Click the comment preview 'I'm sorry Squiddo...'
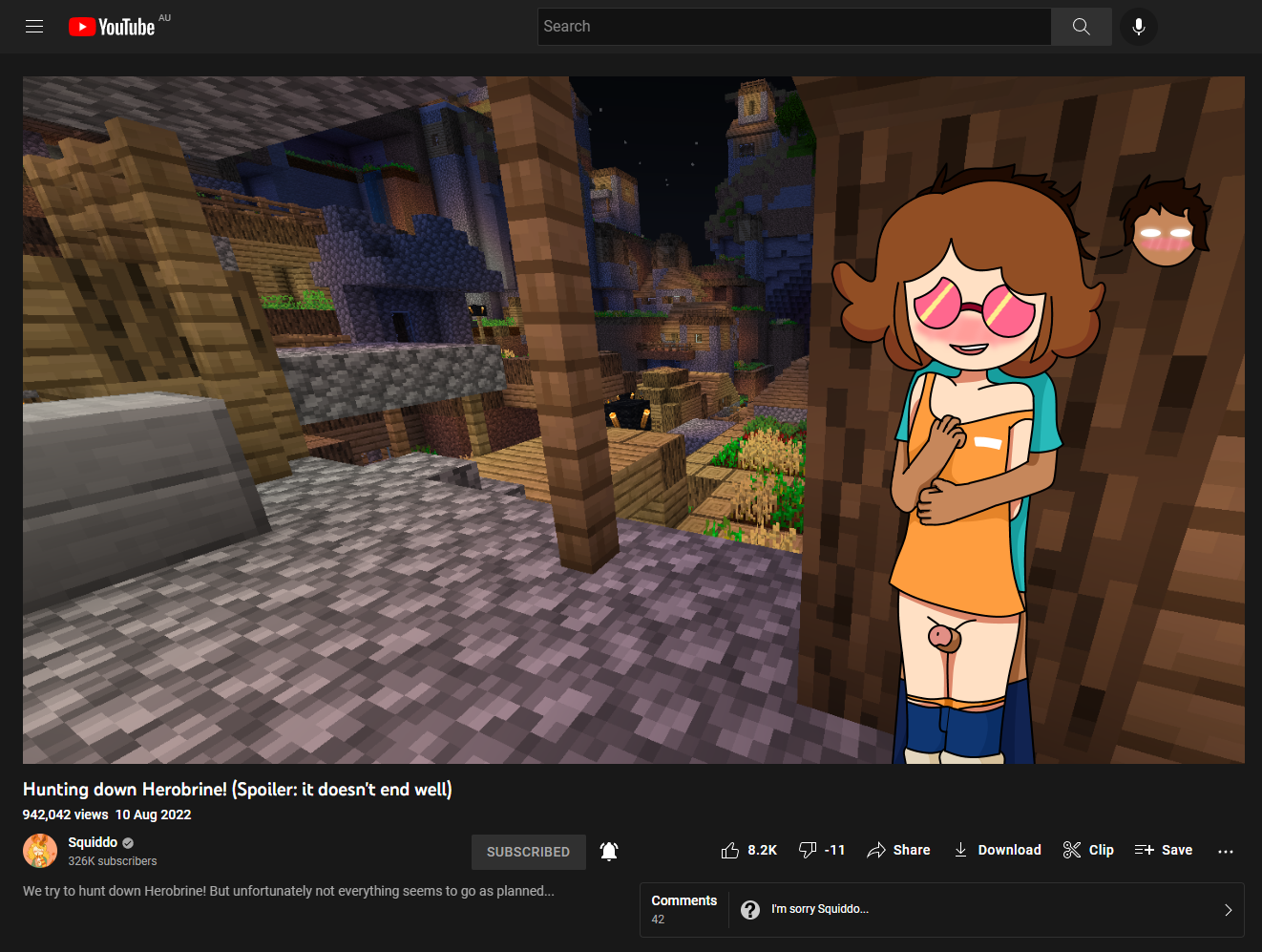This screenshot has width=1262, height=952. (x=821, y=909)
